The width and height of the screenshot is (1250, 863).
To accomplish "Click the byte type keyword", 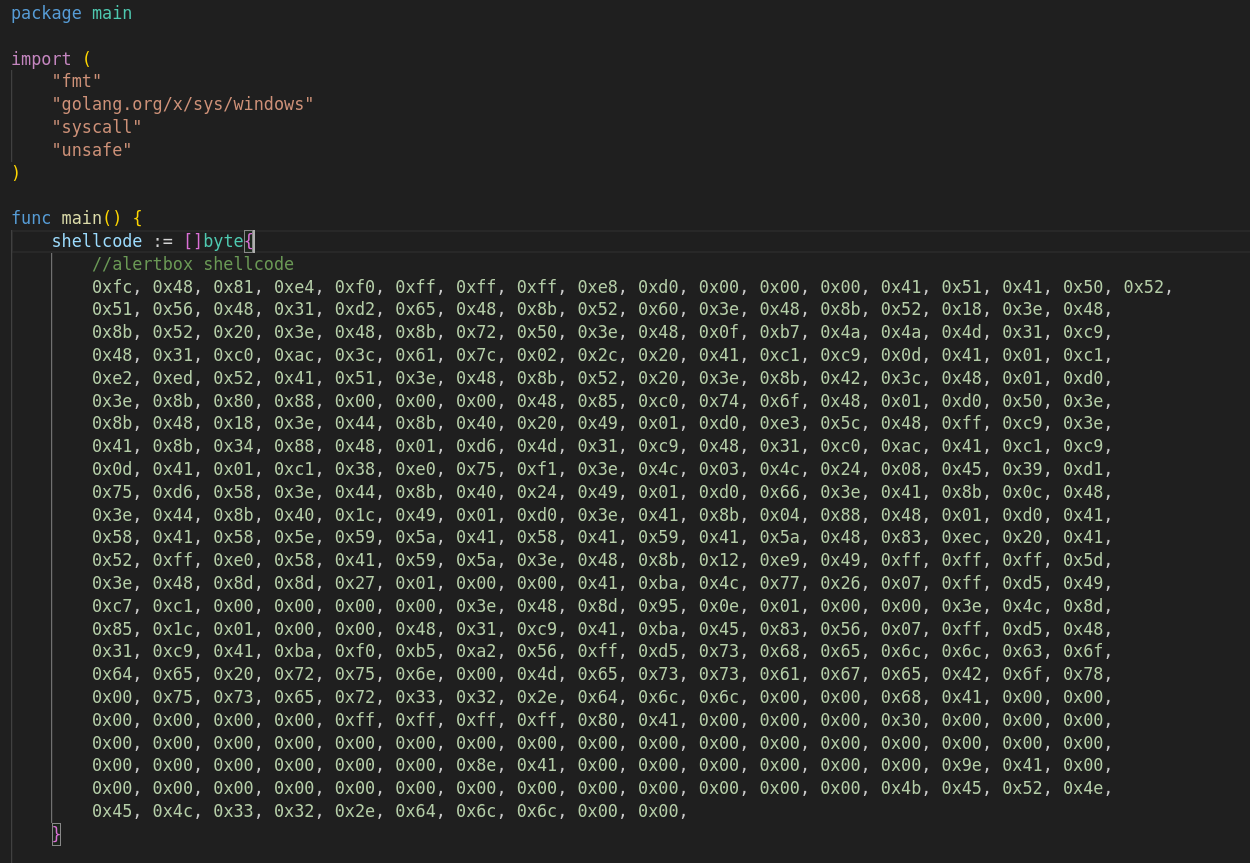I will pos(224,241).
